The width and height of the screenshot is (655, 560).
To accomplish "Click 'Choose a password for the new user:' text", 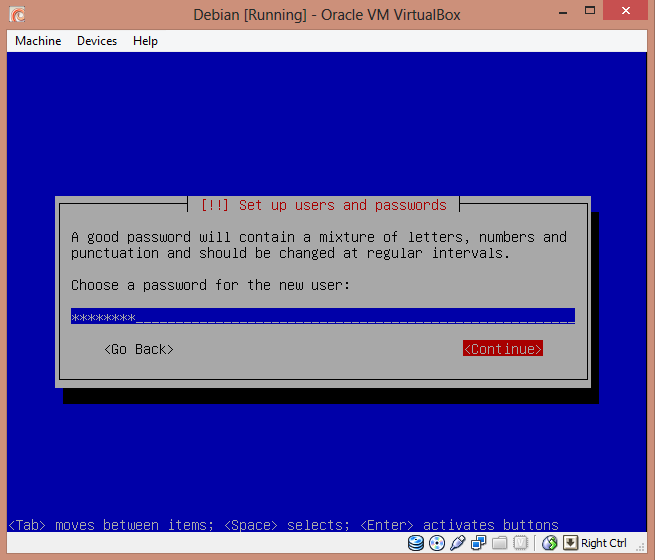I will [210, 285].
